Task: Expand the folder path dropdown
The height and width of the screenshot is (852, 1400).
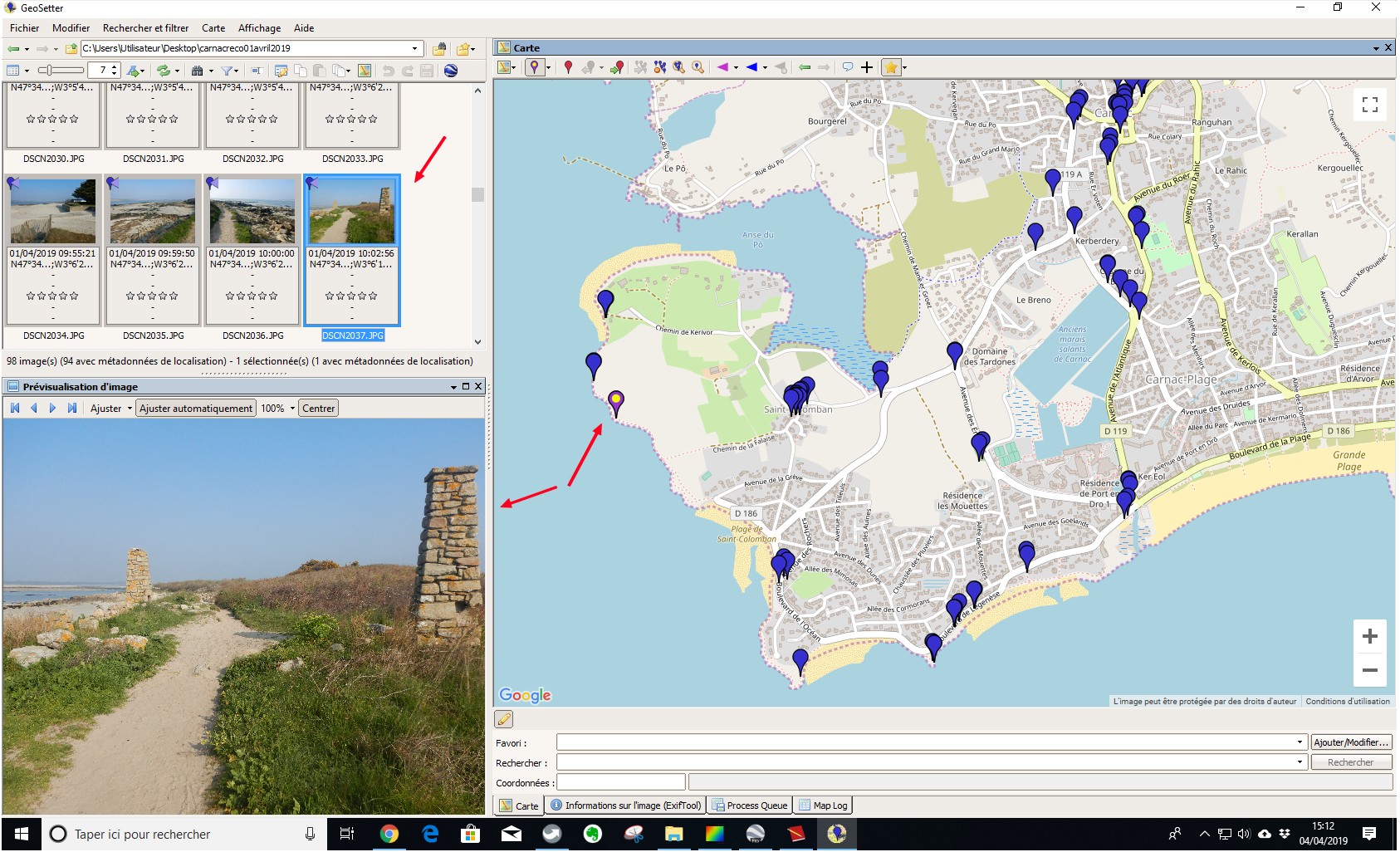Action: click(414, 49)
